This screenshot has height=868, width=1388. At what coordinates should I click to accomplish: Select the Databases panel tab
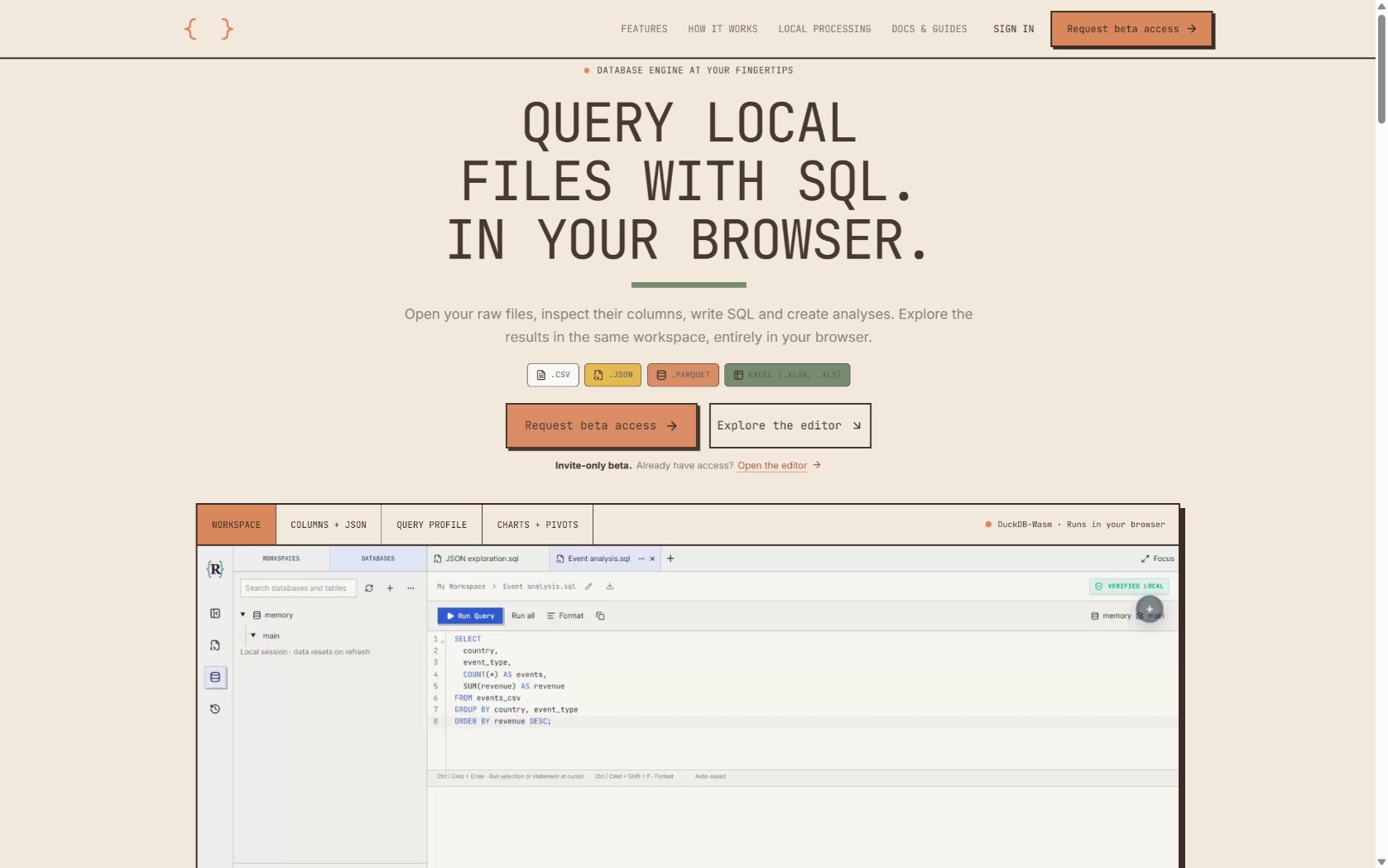(378, 559)
